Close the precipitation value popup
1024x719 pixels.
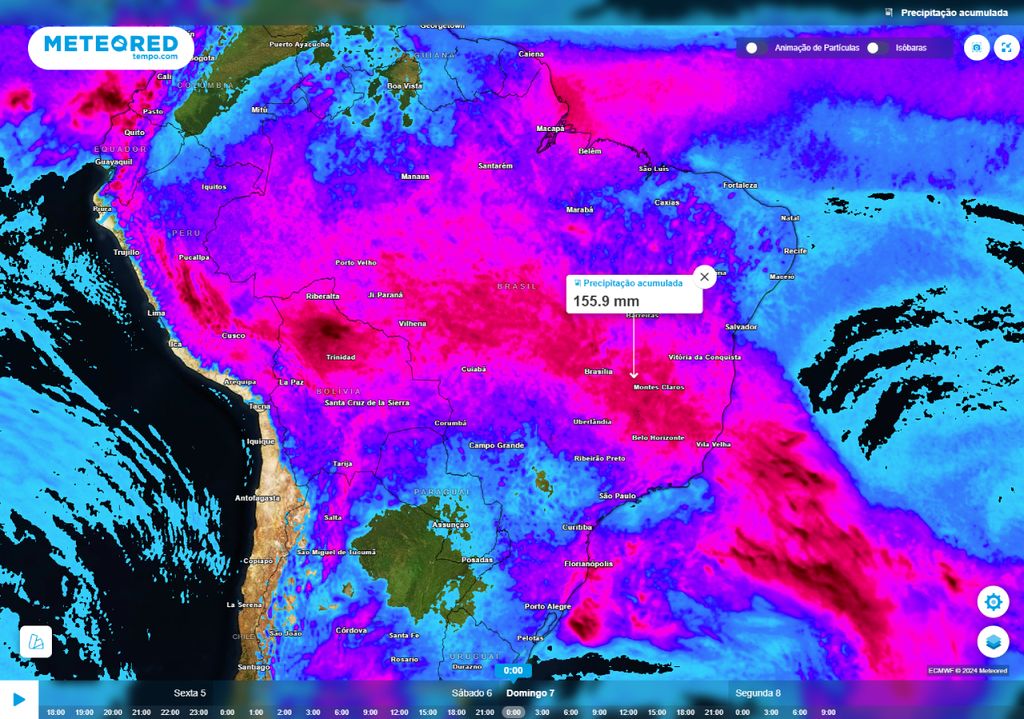coord(704,277)
